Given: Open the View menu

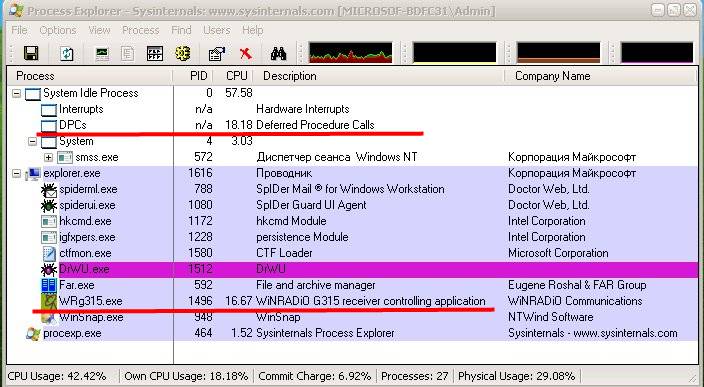Looking at the screenshot, I should coord(99,31).
